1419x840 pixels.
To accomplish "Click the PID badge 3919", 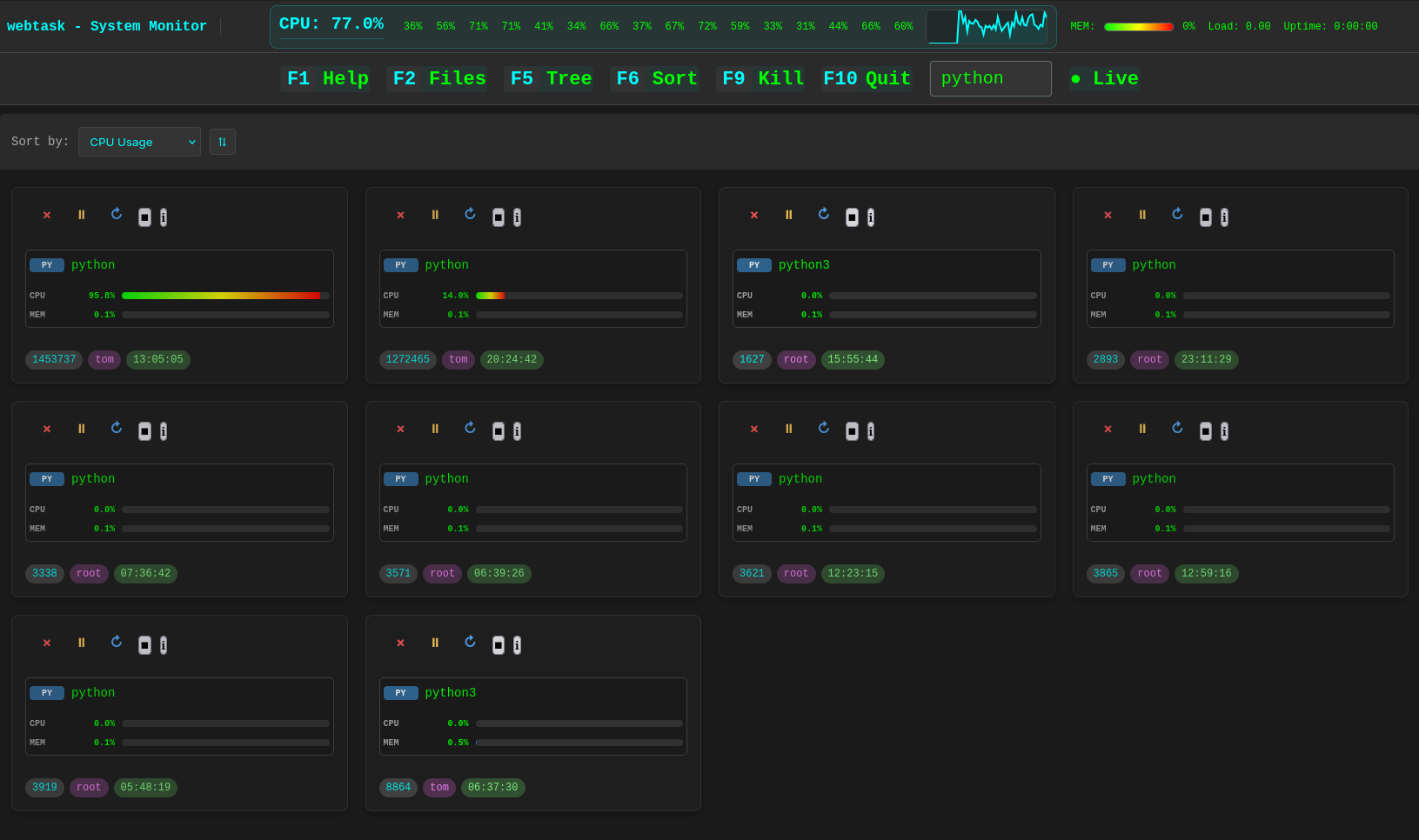I will point(44,788).
